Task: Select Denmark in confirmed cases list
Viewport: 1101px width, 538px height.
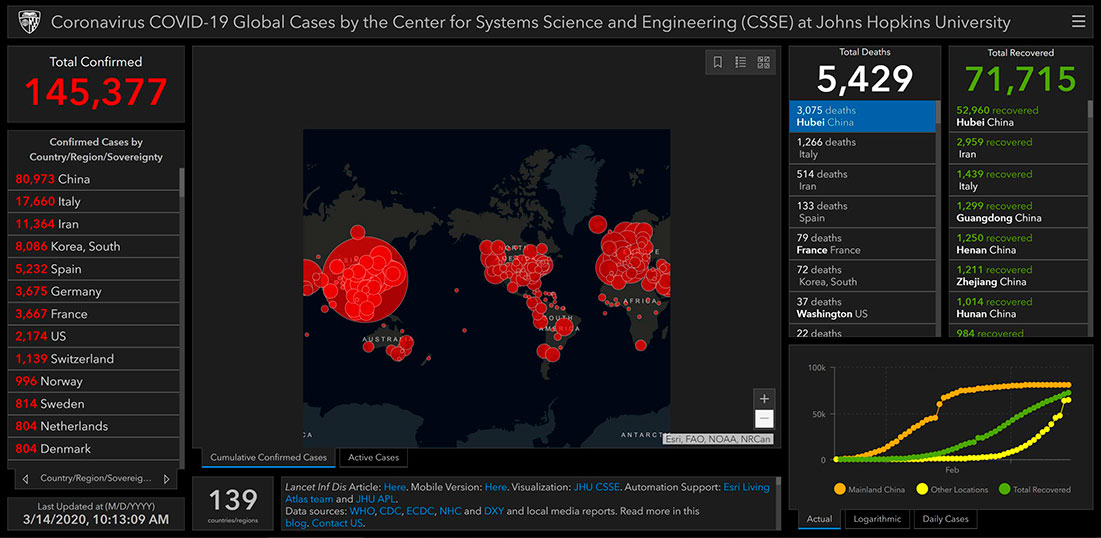Action: 94,449
